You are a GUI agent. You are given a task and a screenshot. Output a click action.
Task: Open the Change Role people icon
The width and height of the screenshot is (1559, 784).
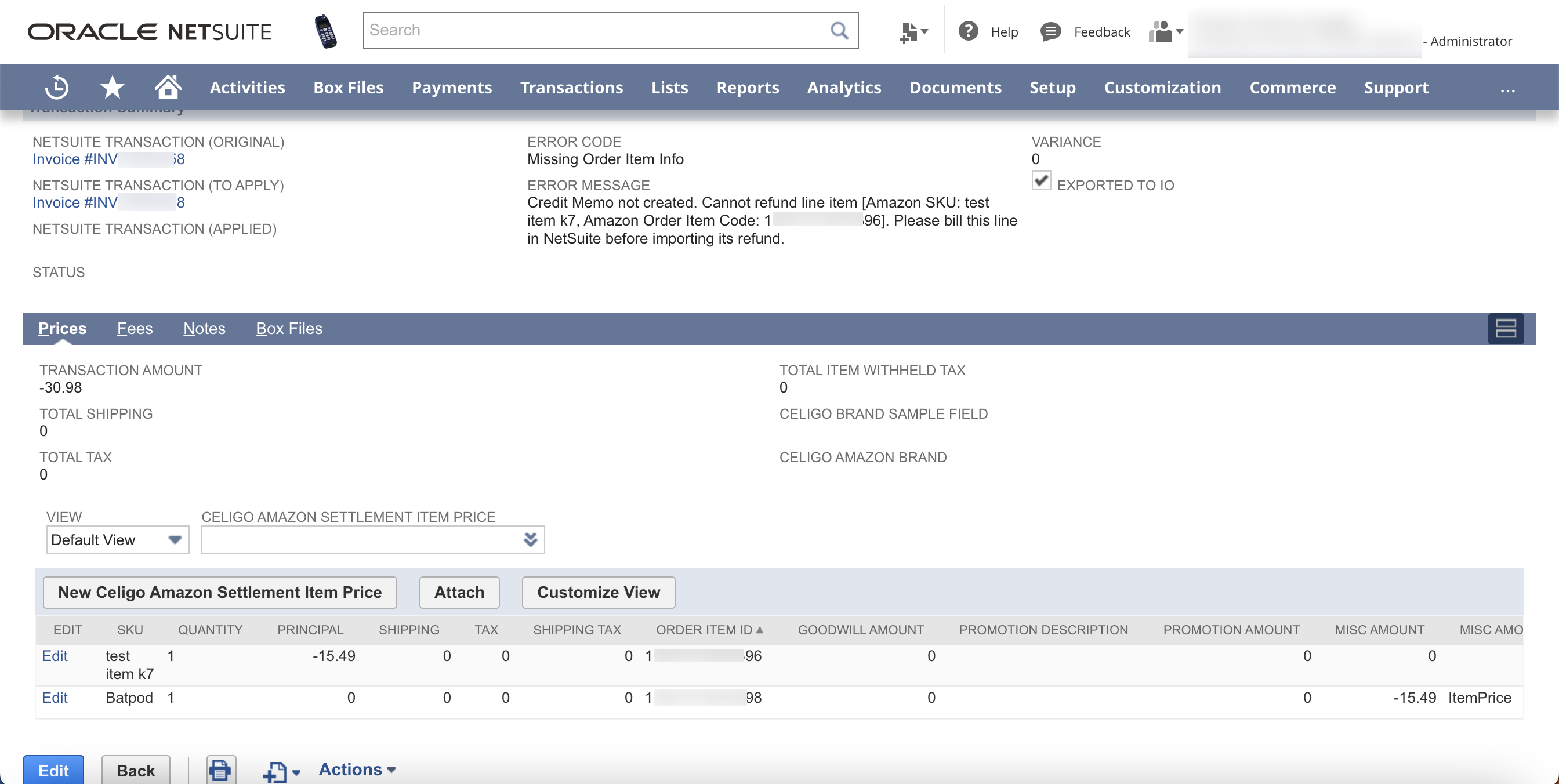[x=1165, y=31]
